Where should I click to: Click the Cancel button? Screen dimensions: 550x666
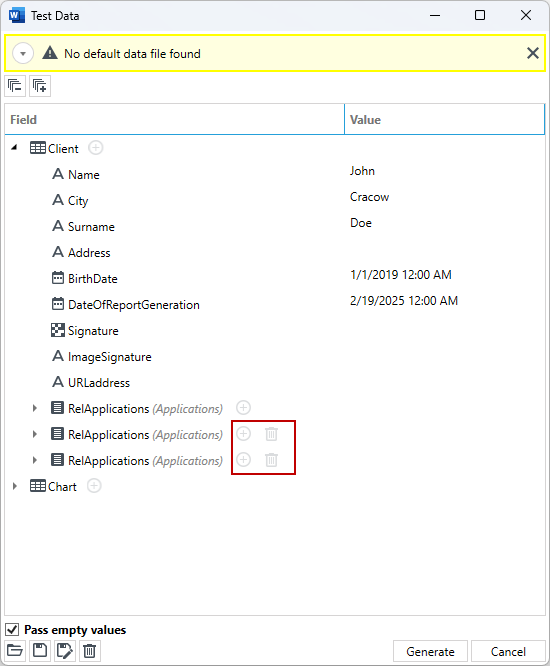click(x=508, y=651)
